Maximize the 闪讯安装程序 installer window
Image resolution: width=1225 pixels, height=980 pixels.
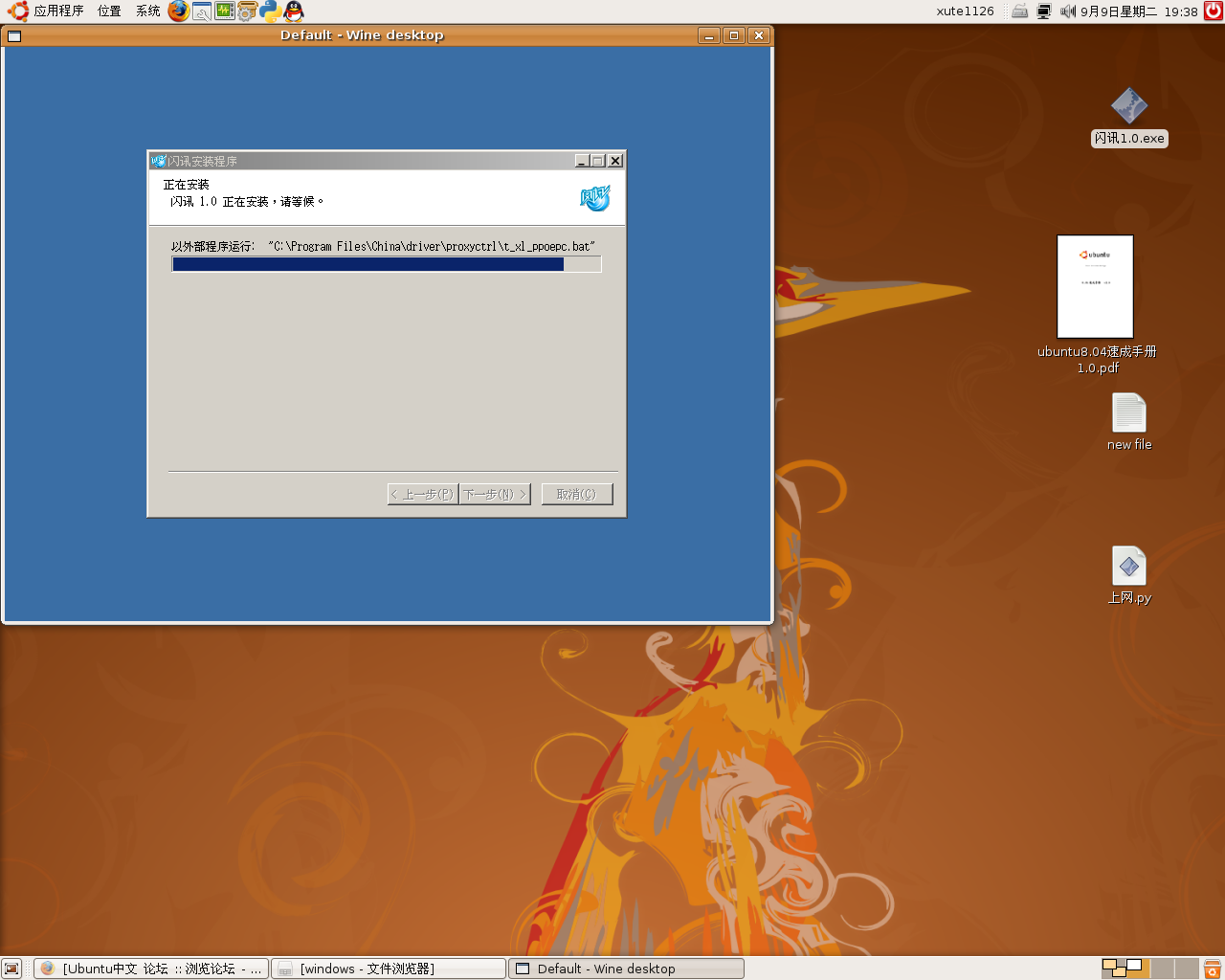[598, 161]
